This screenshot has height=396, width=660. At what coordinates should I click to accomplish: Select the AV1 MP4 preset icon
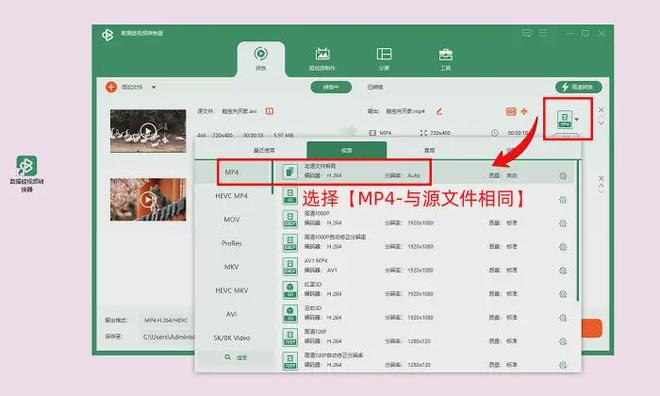point(290,266)
